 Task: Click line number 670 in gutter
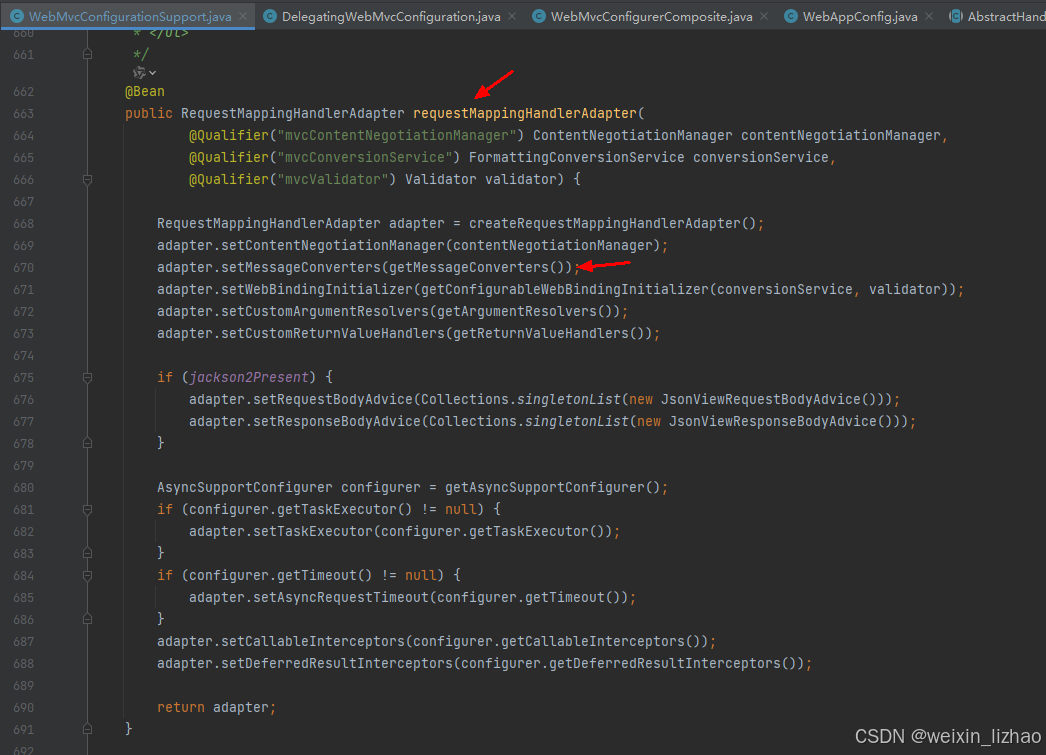click(x=23, y=267)
